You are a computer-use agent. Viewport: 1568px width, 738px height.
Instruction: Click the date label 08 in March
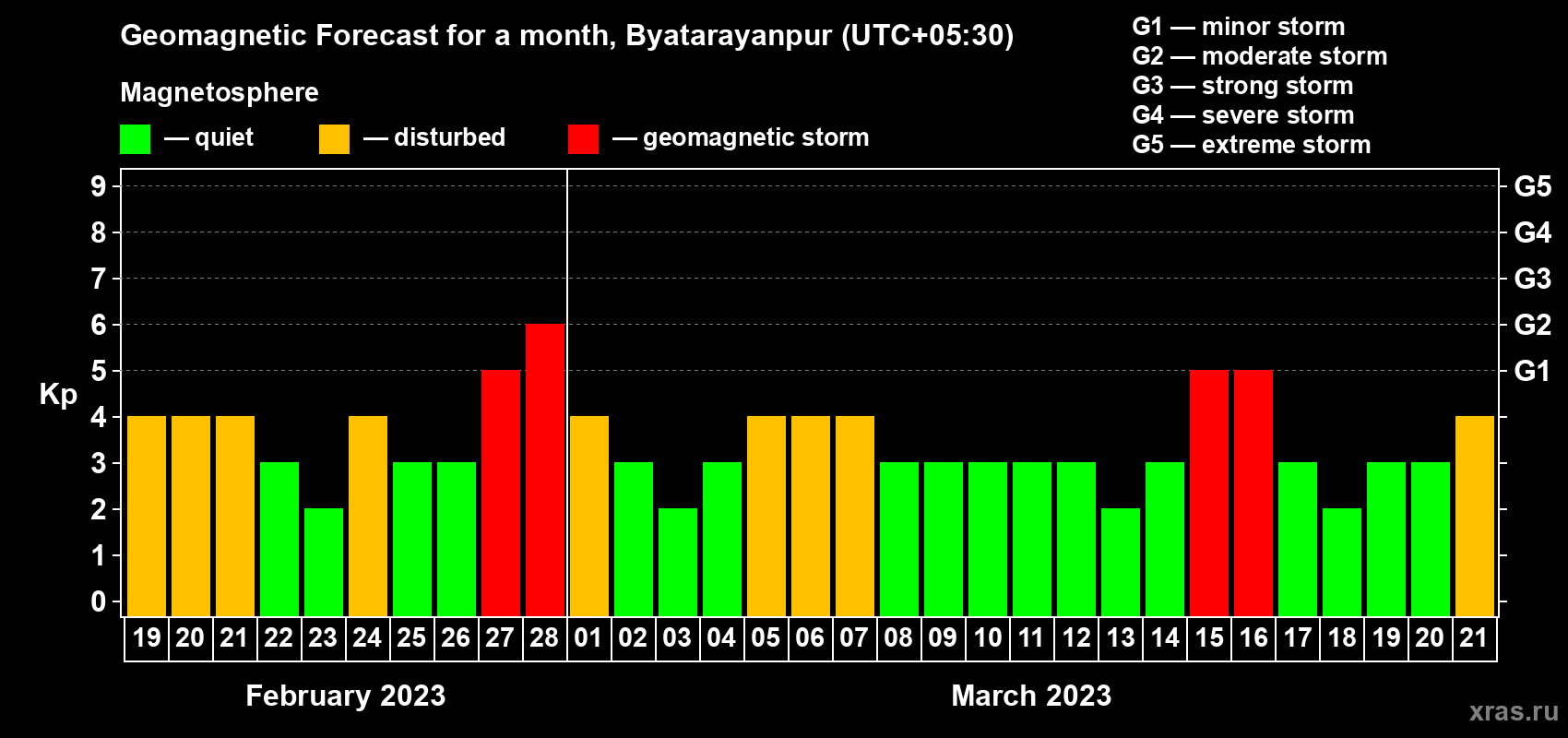(x=898, y=638)
